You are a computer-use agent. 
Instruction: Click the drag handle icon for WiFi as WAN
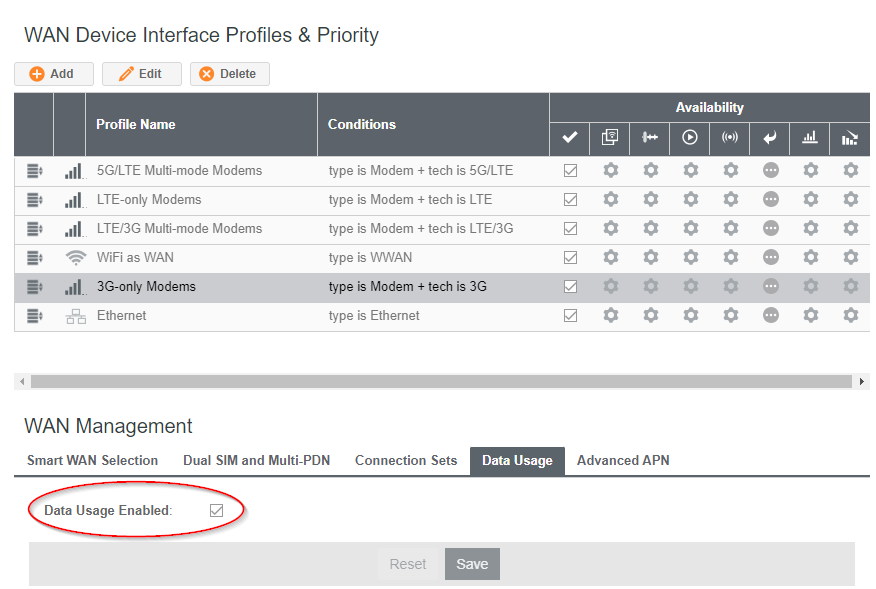point(35,258)
